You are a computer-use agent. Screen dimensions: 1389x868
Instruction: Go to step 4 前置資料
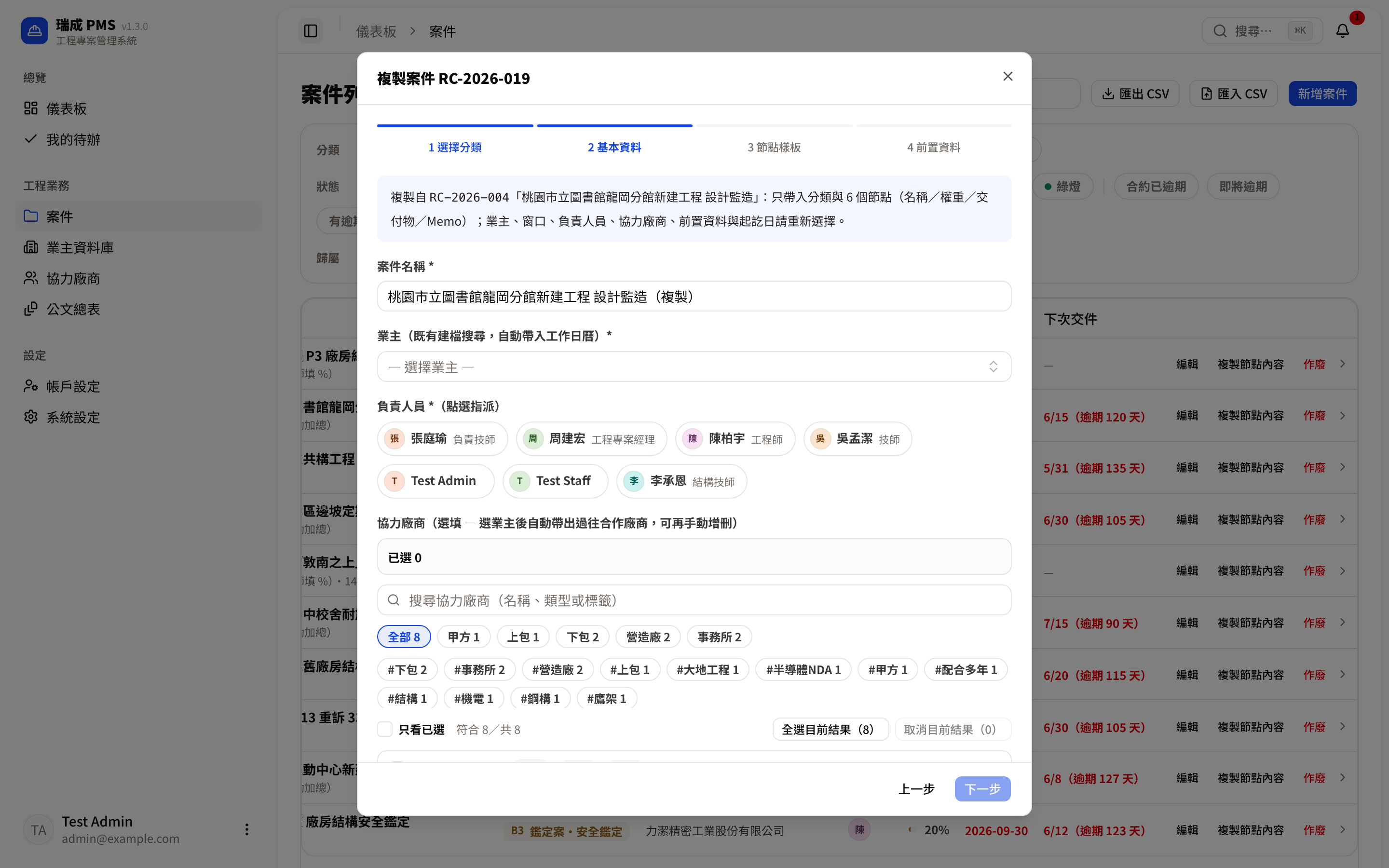point(933,148)
